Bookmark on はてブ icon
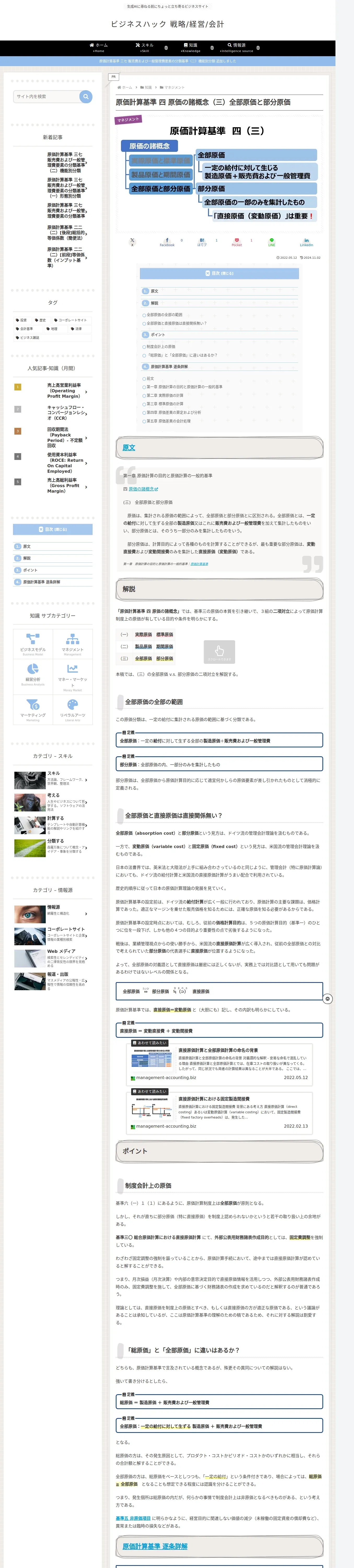 click(202, 242)
